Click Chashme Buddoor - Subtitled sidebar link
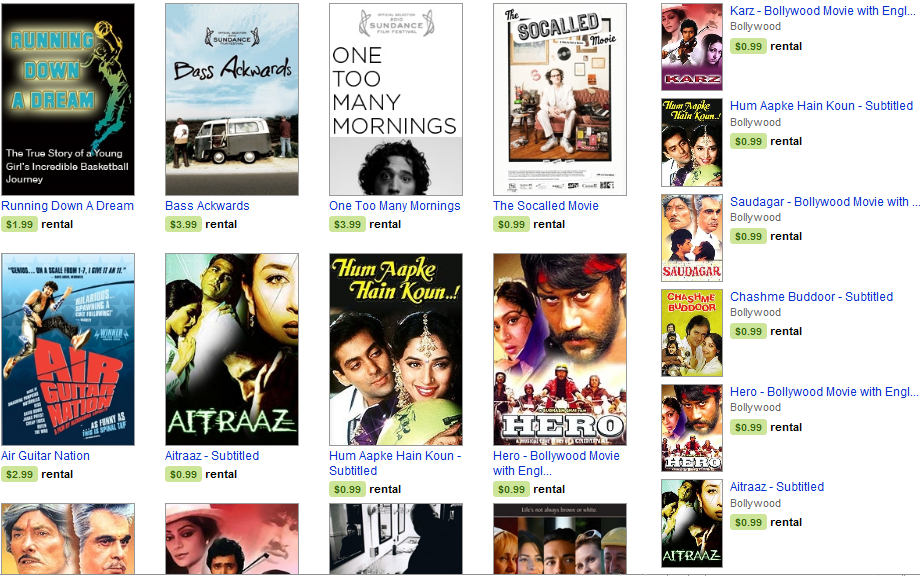 click(x=811, y=297)
